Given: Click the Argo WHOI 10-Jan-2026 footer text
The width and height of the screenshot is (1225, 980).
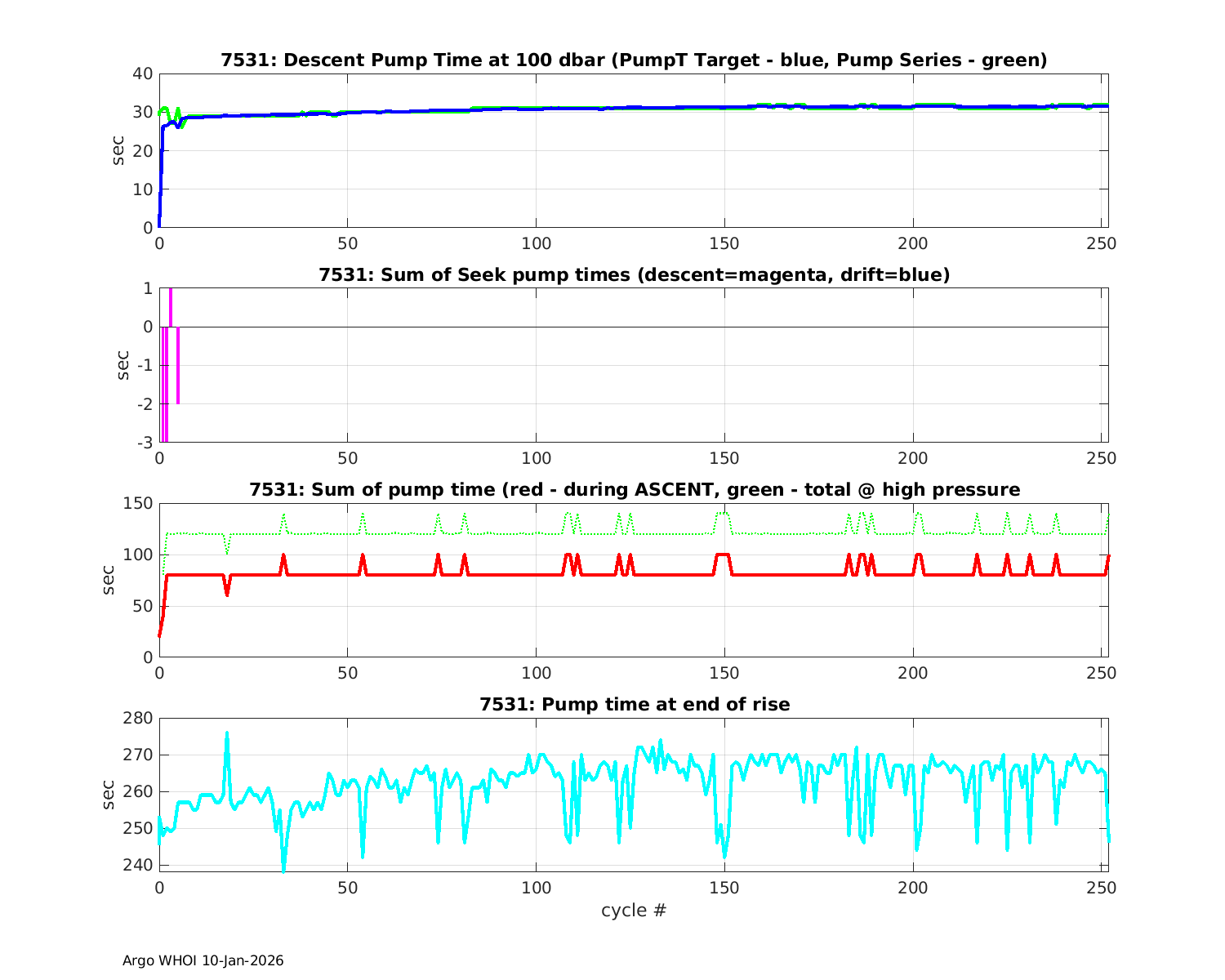Looking at the screenshot, I should [x=203, y=960].
